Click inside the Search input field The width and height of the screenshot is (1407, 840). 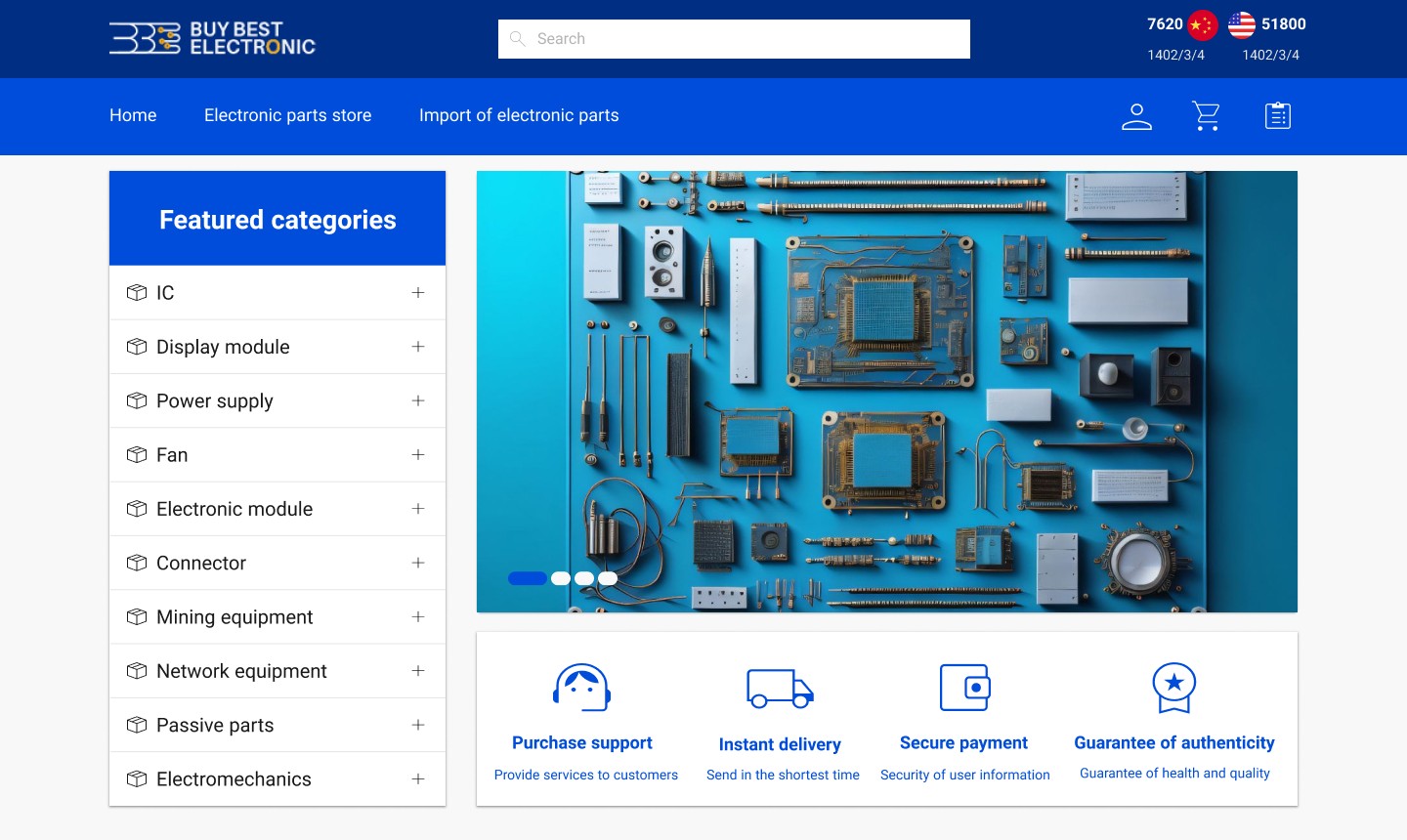[x=734, y=38]
